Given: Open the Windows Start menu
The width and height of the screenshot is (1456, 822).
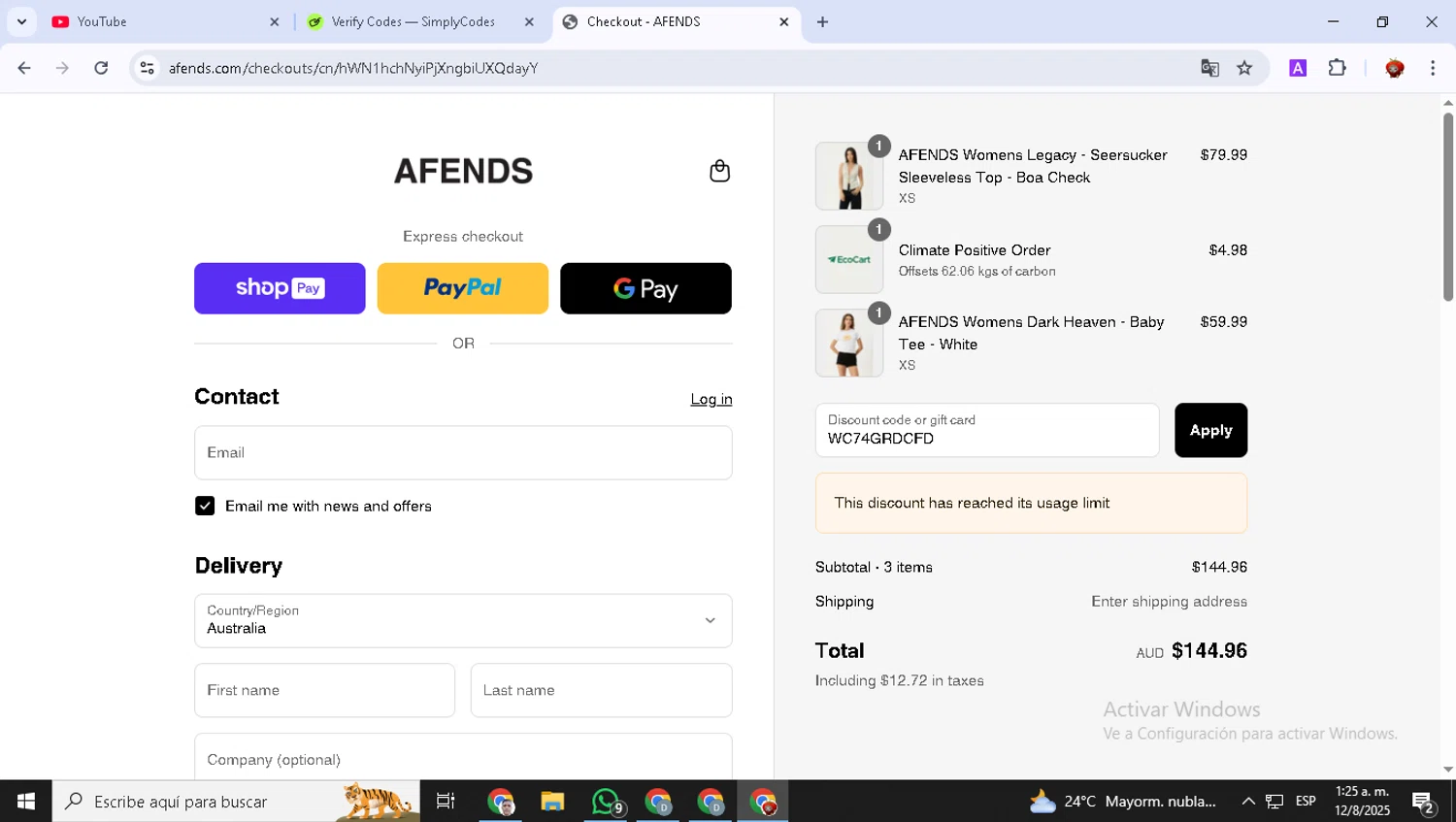Looking at the screenshot, I should point(26,802).
